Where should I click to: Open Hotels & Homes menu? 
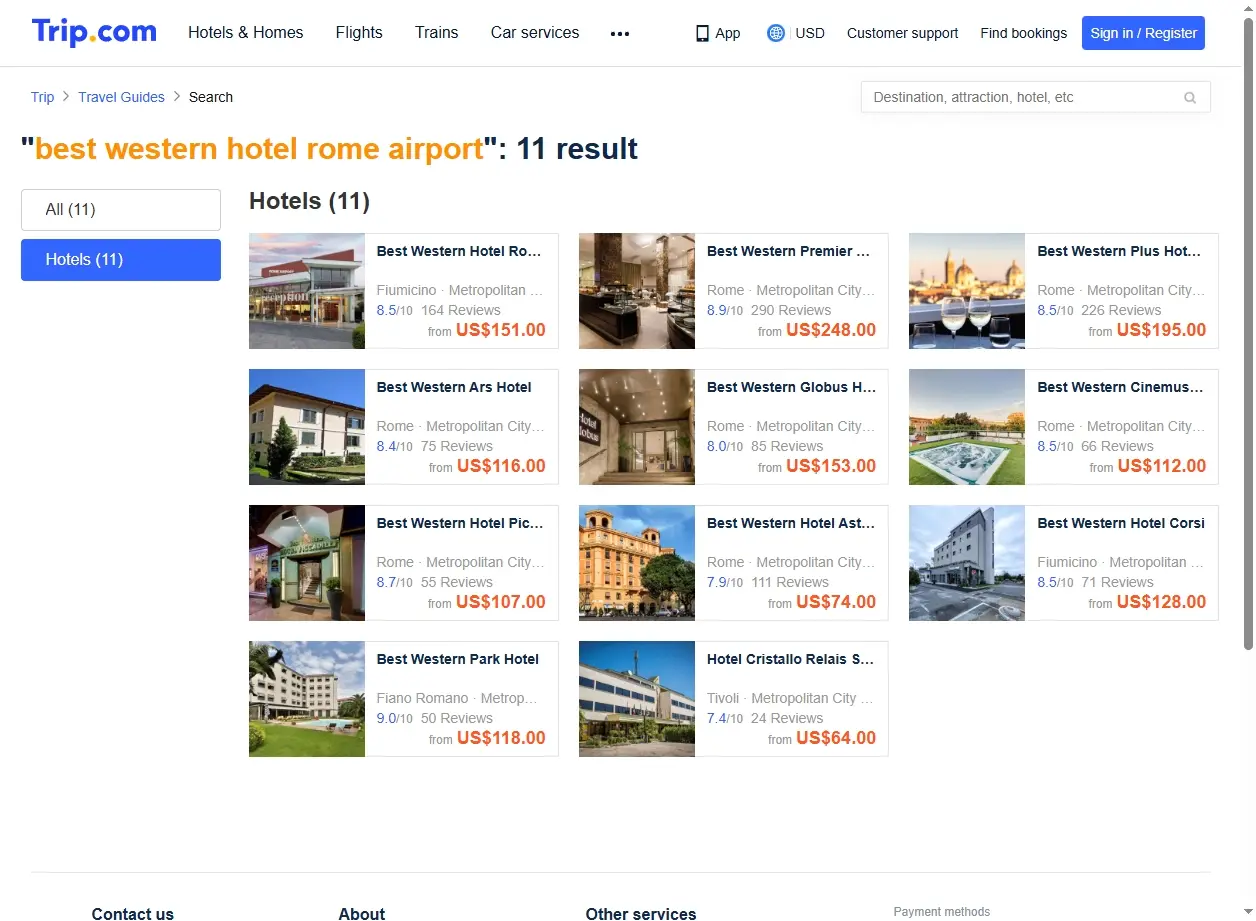246,33
